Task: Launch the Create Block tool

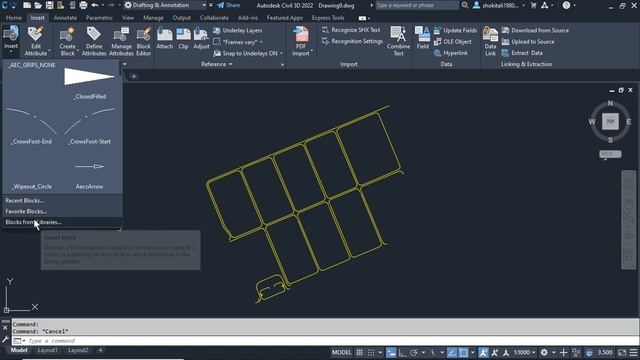Action: click(67, 41)
